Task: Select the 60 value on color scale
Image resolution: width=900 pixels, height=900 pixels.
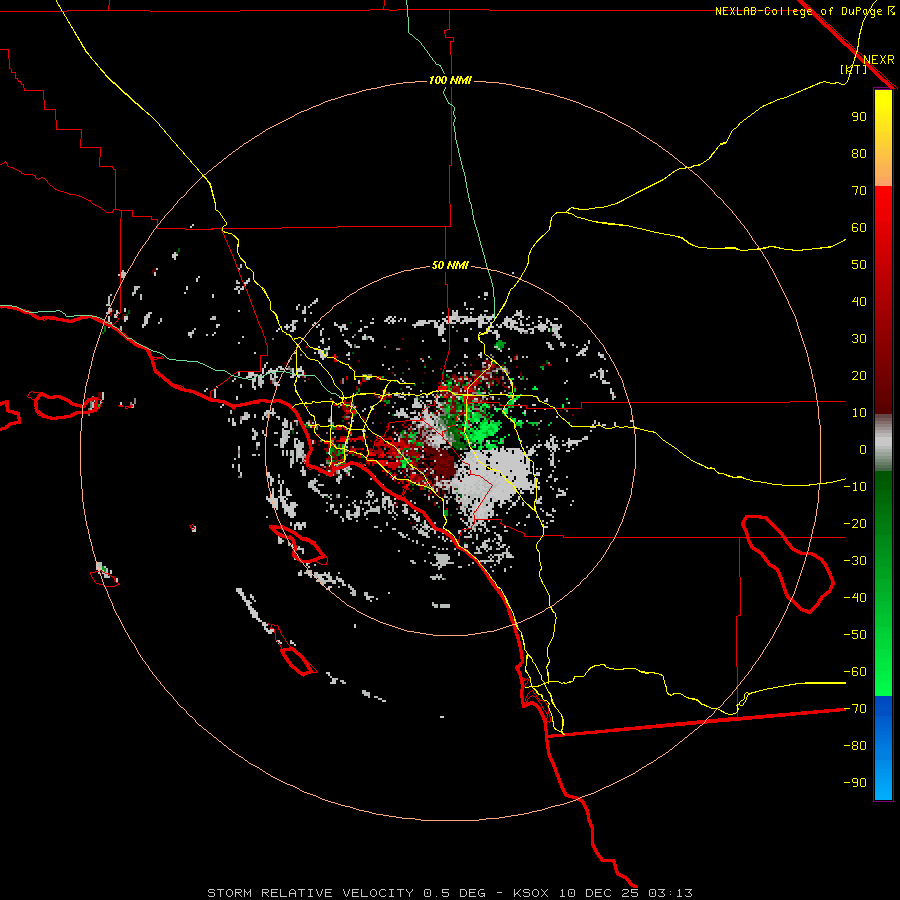Action: tap(859, 228)
